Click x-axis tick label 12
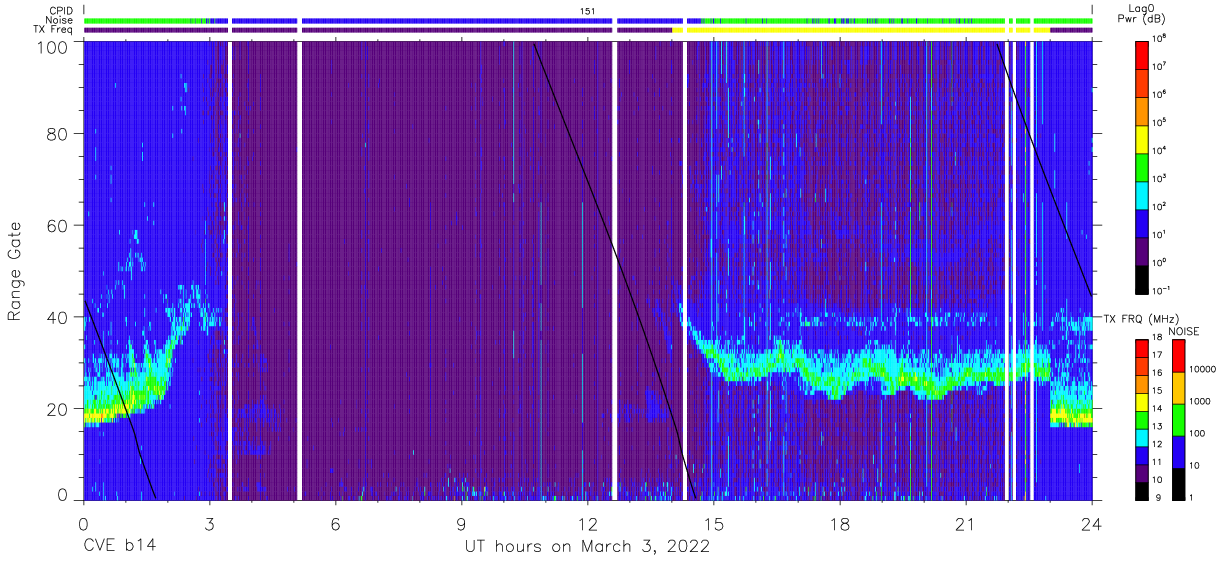1228x567 pixels. click(x=588, y=524)
